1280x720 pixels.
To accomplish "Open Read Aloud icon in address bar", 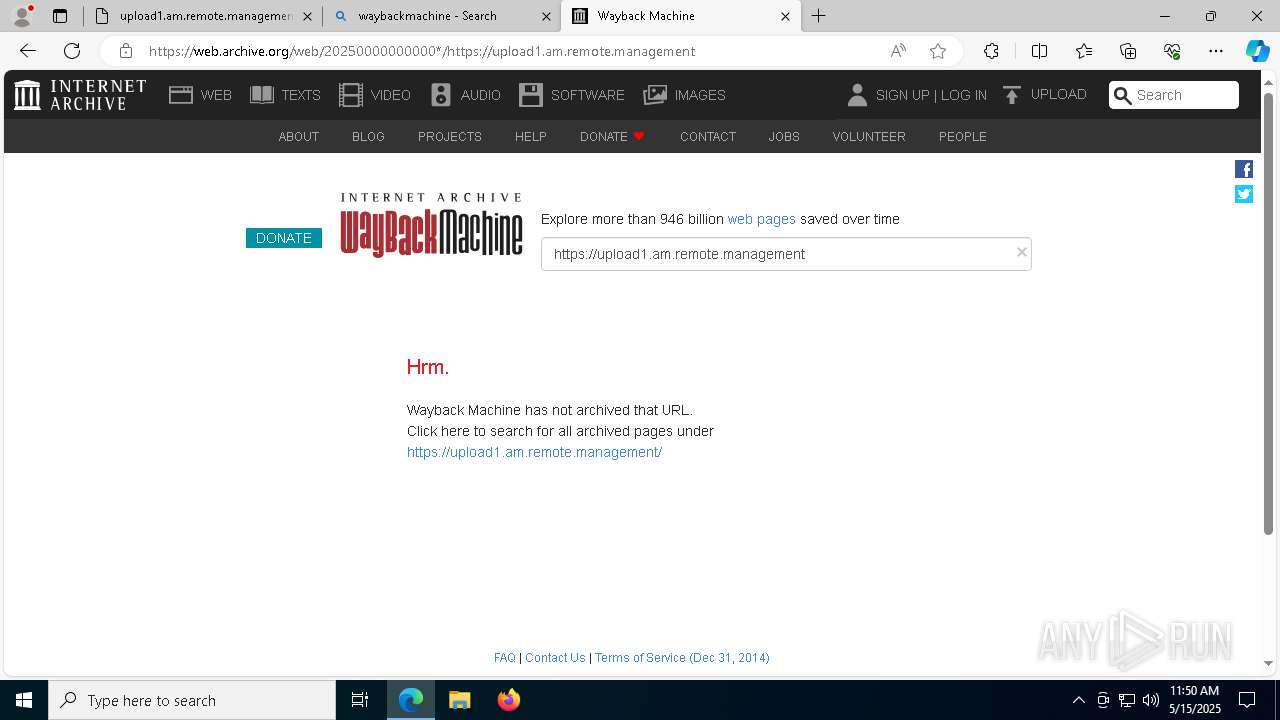I will pos(898,51).
